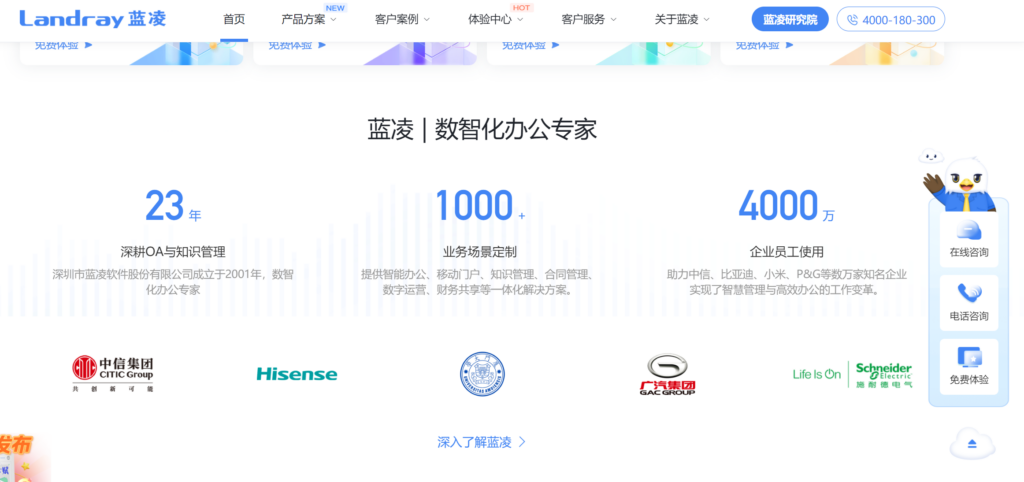Expand the 产品方案 dropdown menu

pyautogui.click(x=308, y=19)
